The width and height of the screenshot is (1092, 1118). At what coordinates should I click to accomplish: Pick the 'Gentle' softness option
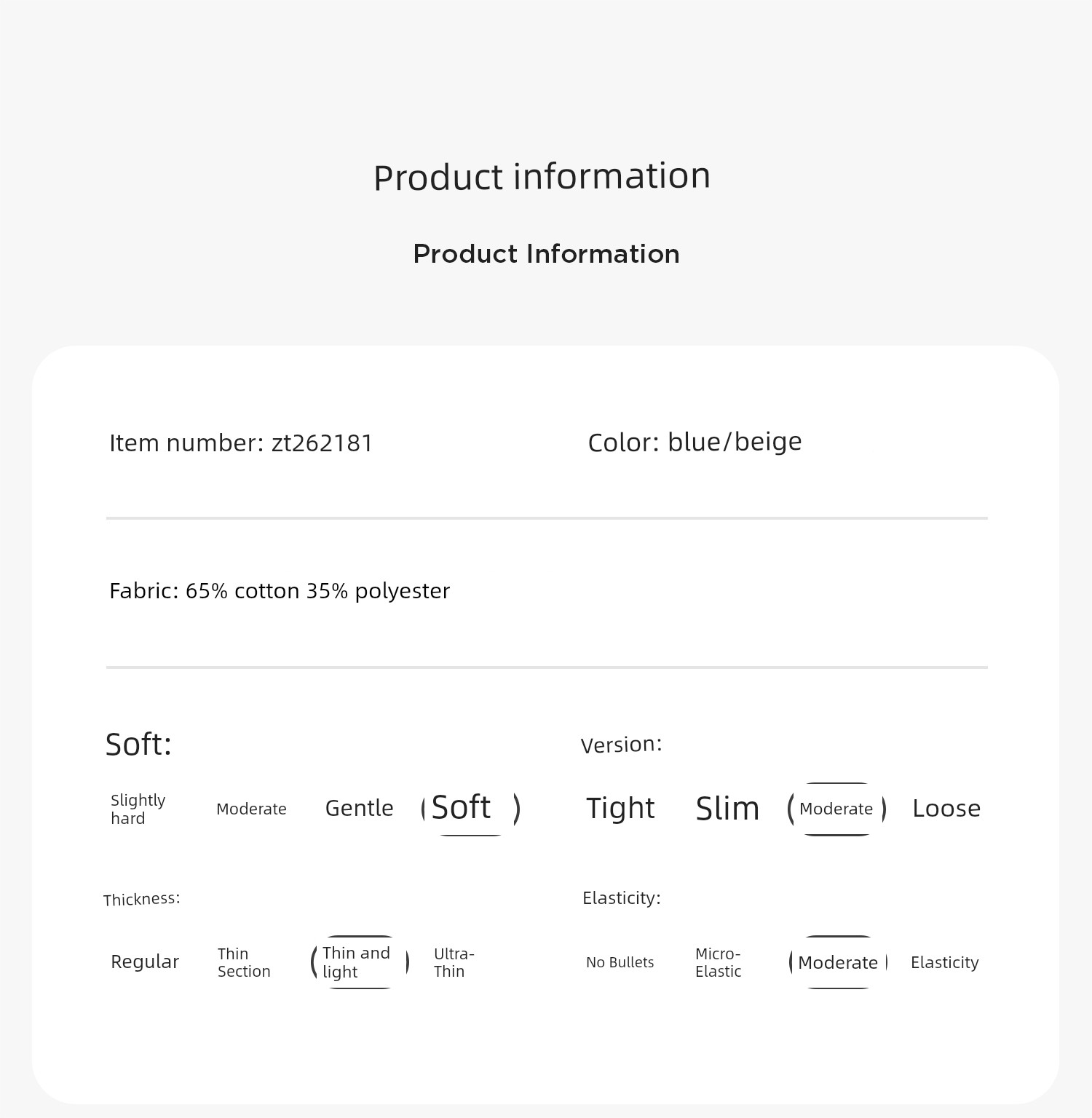tap(359, 808)
